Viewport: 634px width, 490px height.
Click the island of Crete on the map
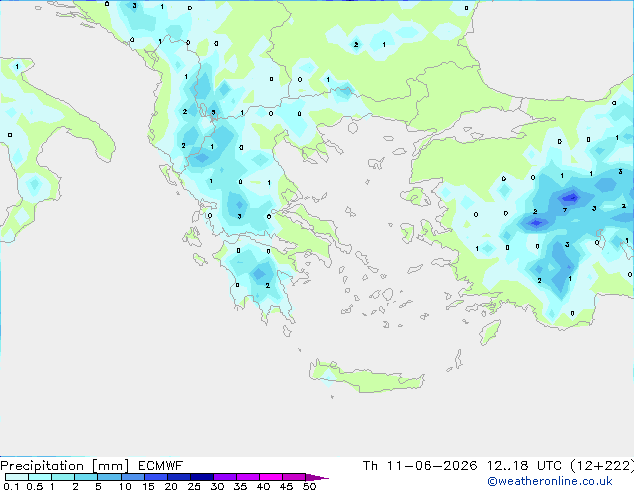366,376
